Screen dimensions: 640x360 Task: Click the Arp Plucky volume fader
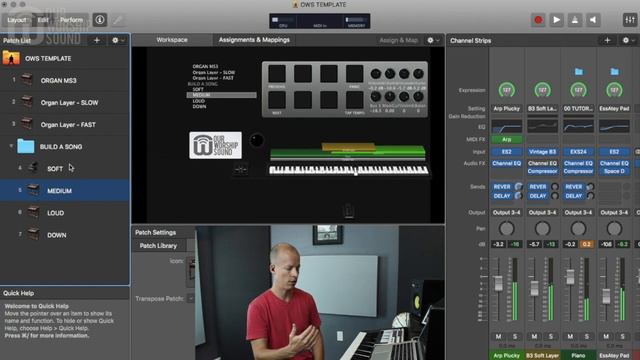coord(498,283)
